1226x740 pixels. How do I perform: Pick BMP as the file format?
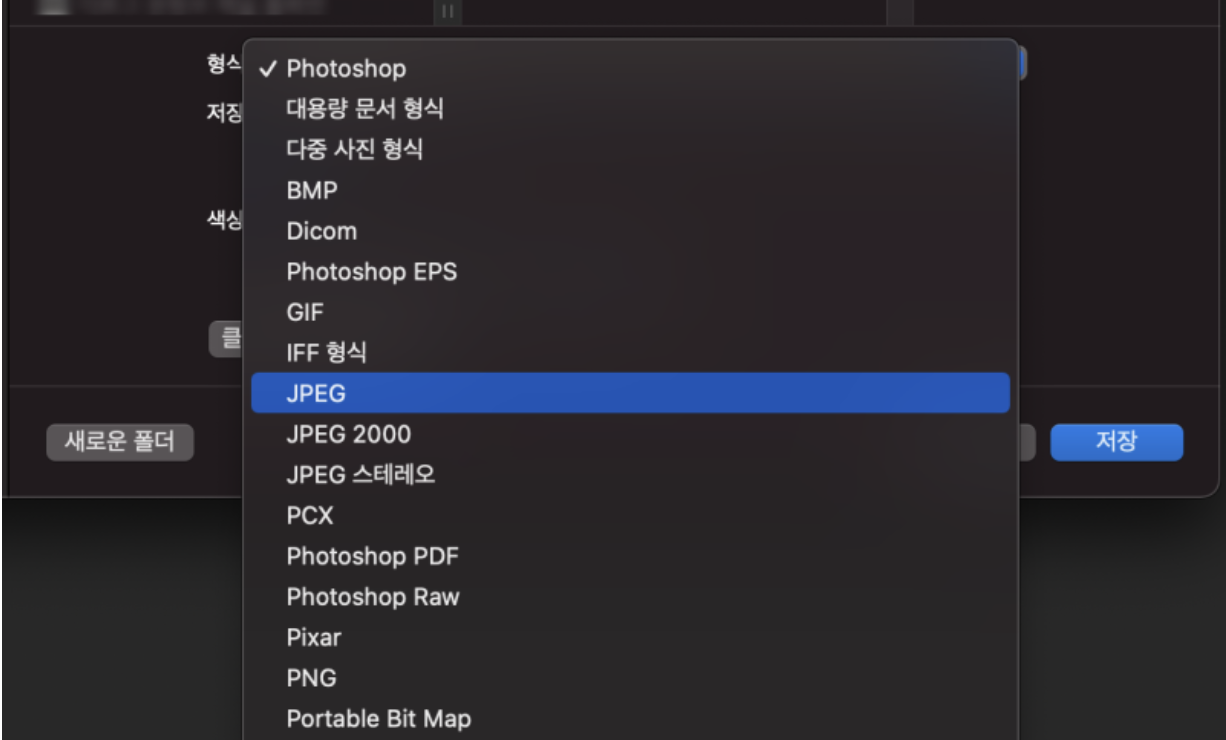pos(312,190)
